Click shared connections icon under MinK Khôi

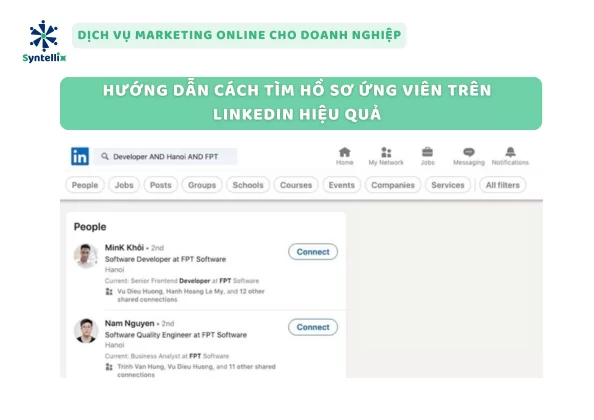coord(109,292)
